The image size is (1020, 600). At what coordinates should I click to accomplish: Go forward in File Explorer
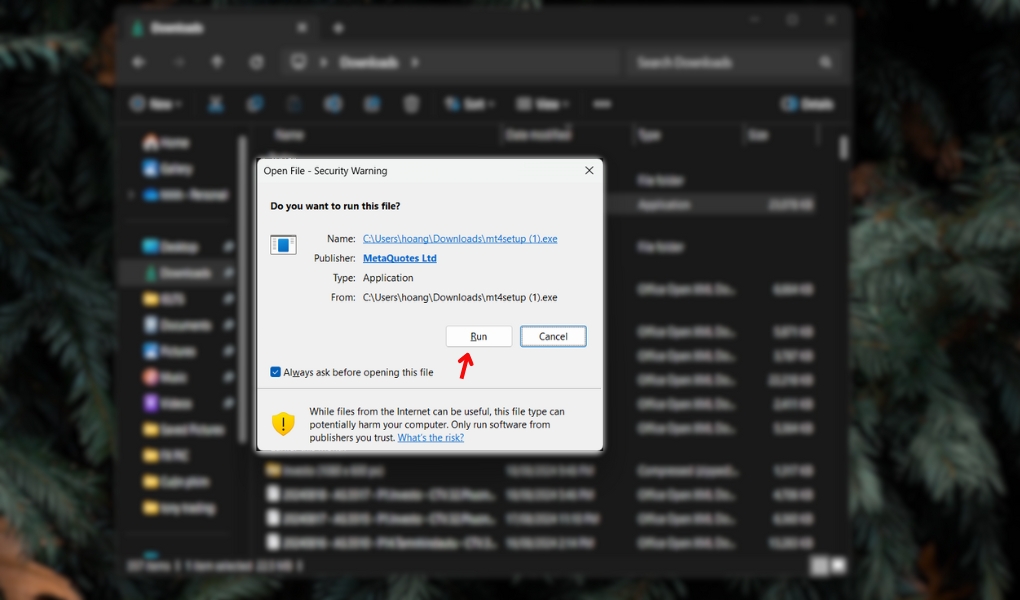click(178, 62)
